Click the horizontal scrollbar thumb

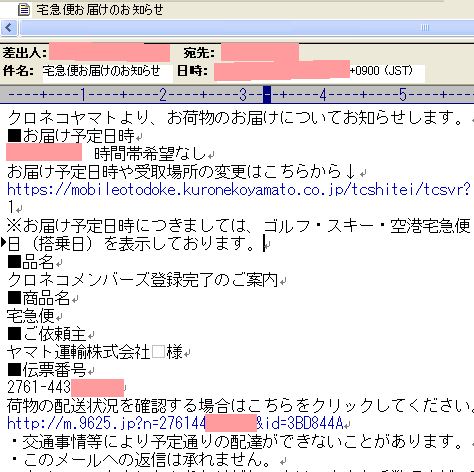pyautogui.click(x=247, y=28)
